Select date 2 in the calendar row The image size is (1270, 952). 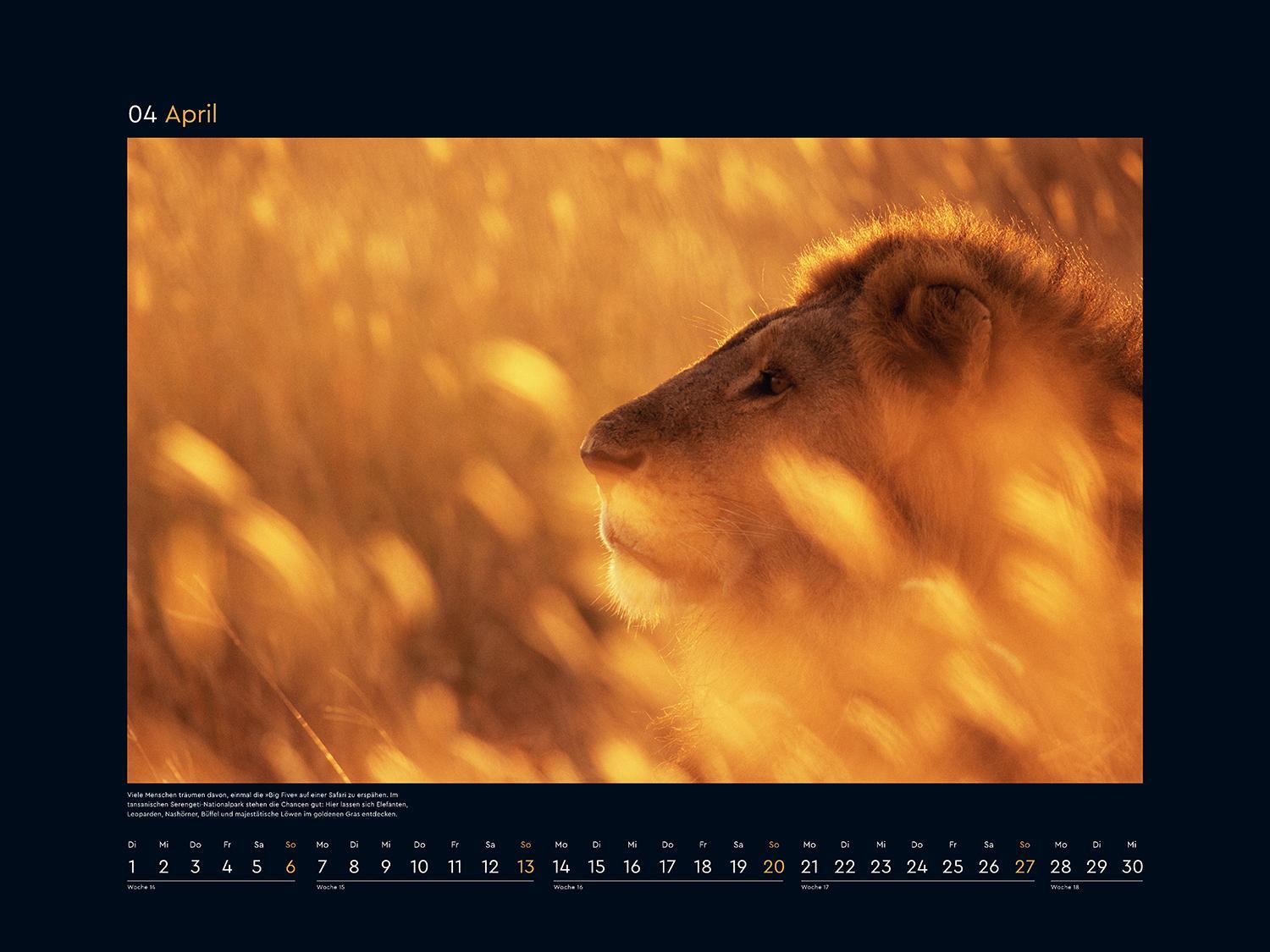pyautogui.click(x=163, y=867)
